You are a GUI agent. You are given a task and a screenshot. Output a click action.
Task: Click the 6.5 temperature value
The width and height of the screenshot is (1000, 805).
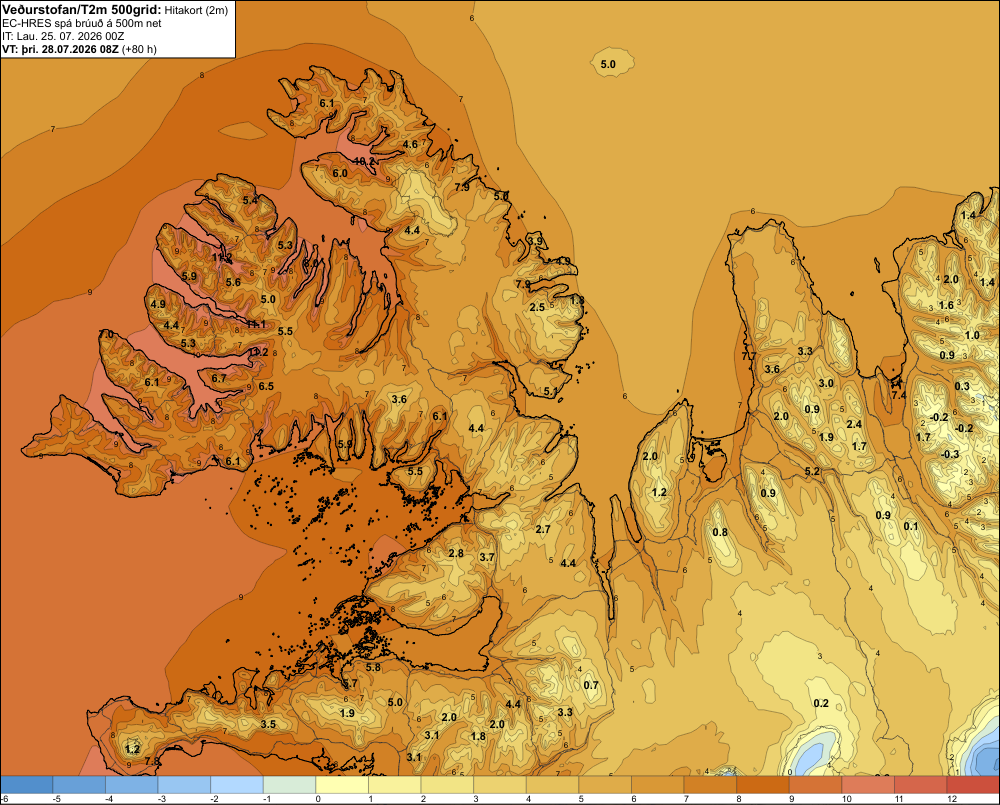click(266, 386)
